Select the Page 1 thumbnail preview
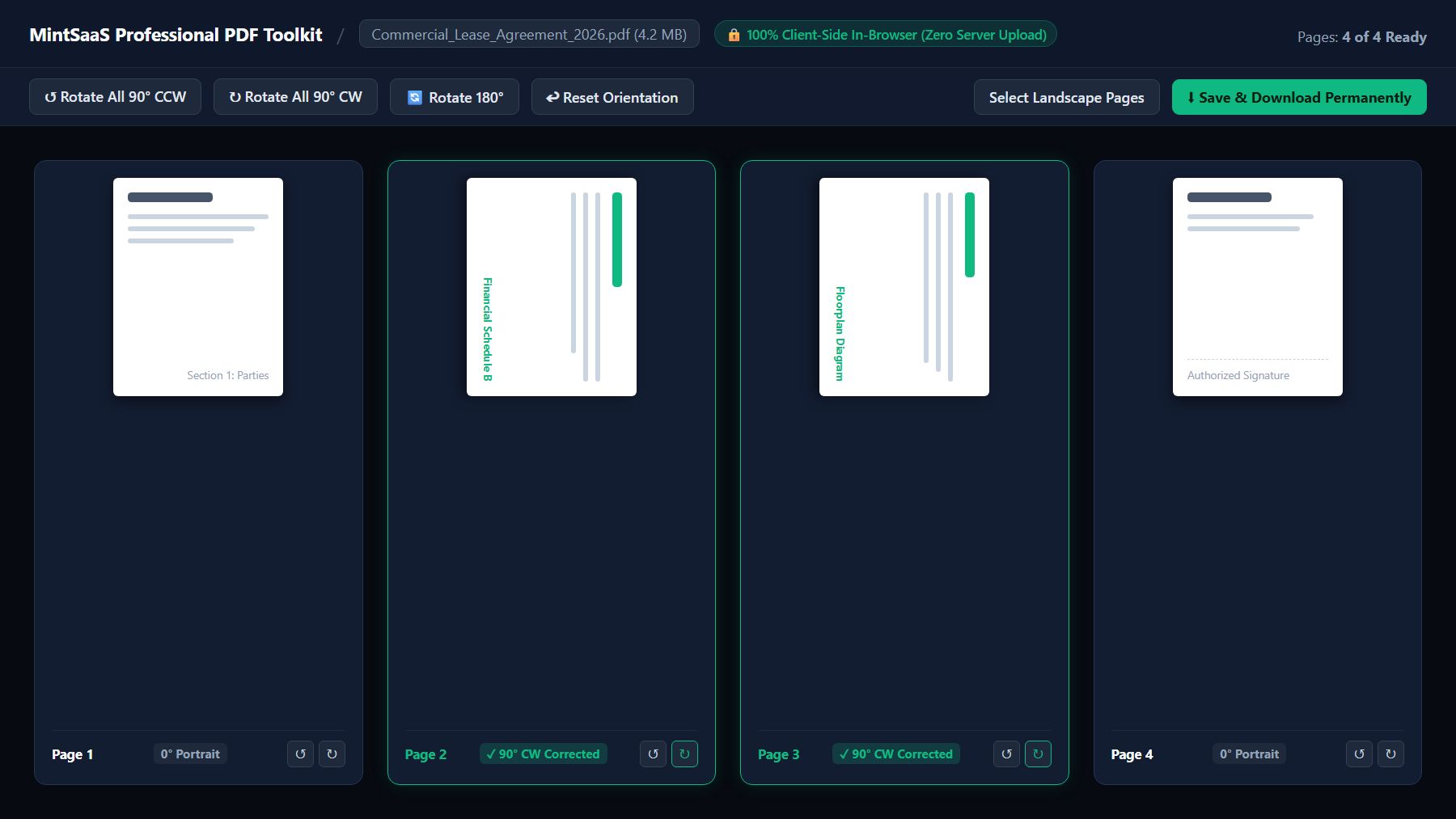The image size is (1456, 819). click(198, 287)
